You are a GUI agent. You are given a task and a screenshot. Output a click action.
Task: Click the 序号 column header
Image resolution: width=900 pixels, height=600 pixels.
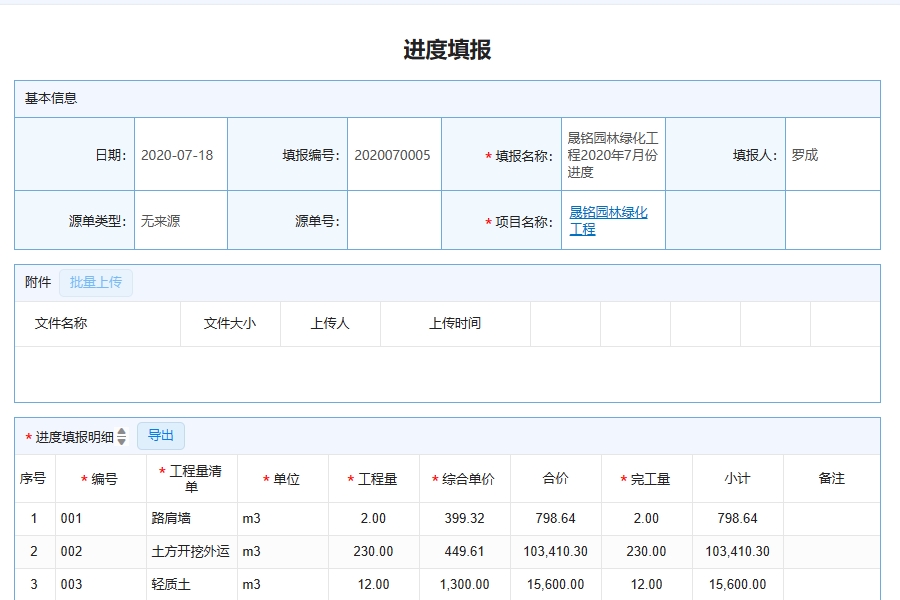coord(33,478)
